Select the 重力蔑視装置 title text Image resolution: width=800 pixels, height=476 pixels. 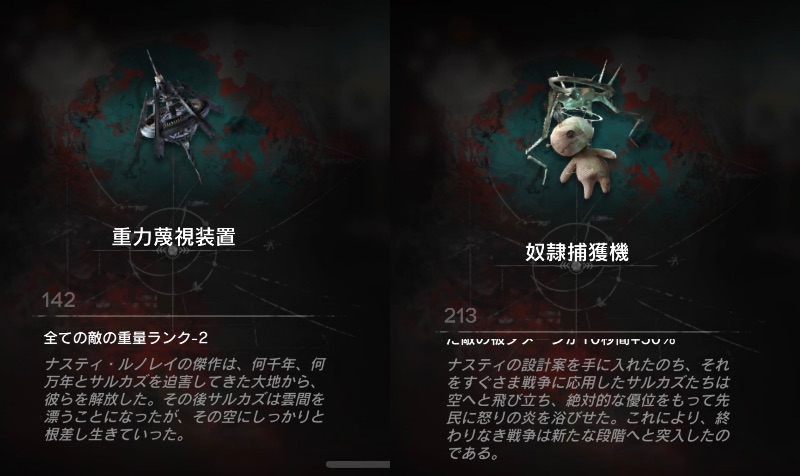point(173,237)
